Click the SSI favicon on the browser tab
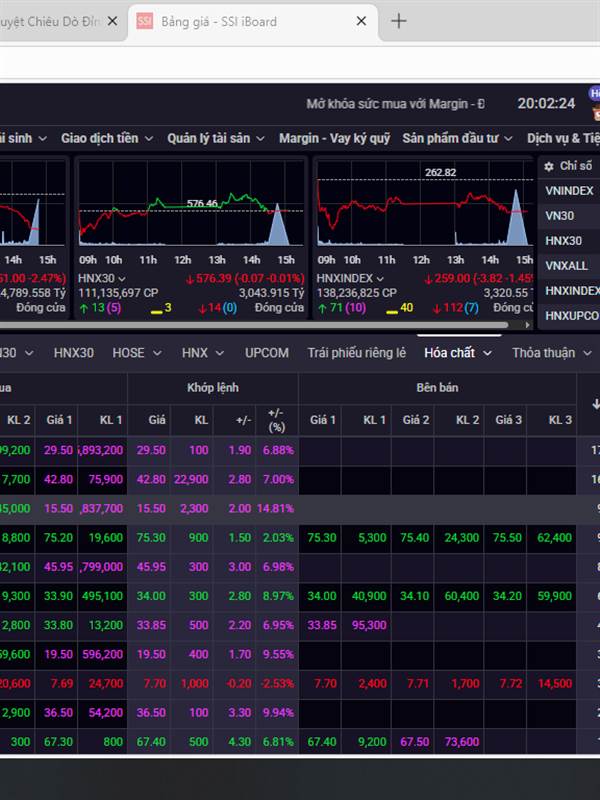Image resolution: width=600 pixels, height=800 pixels. click(x=145, y=21)
